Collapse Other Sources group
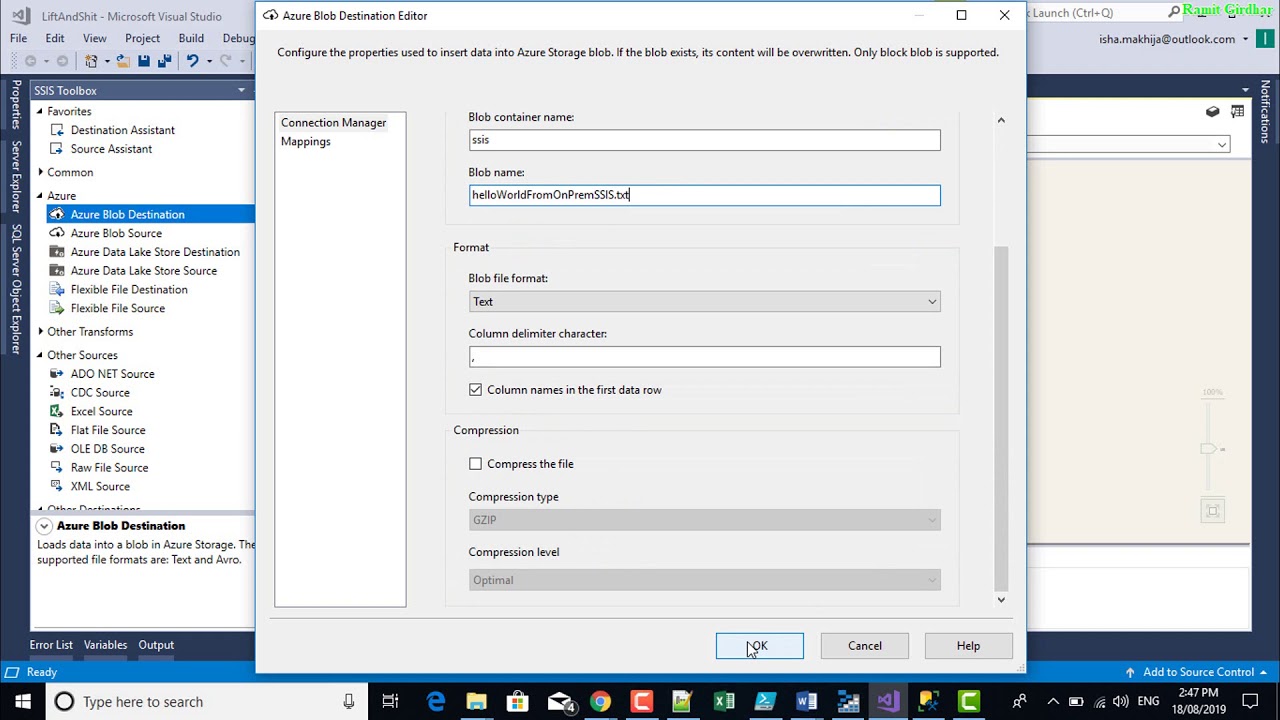The image size is (1280, 720). [x=40, y=355]
